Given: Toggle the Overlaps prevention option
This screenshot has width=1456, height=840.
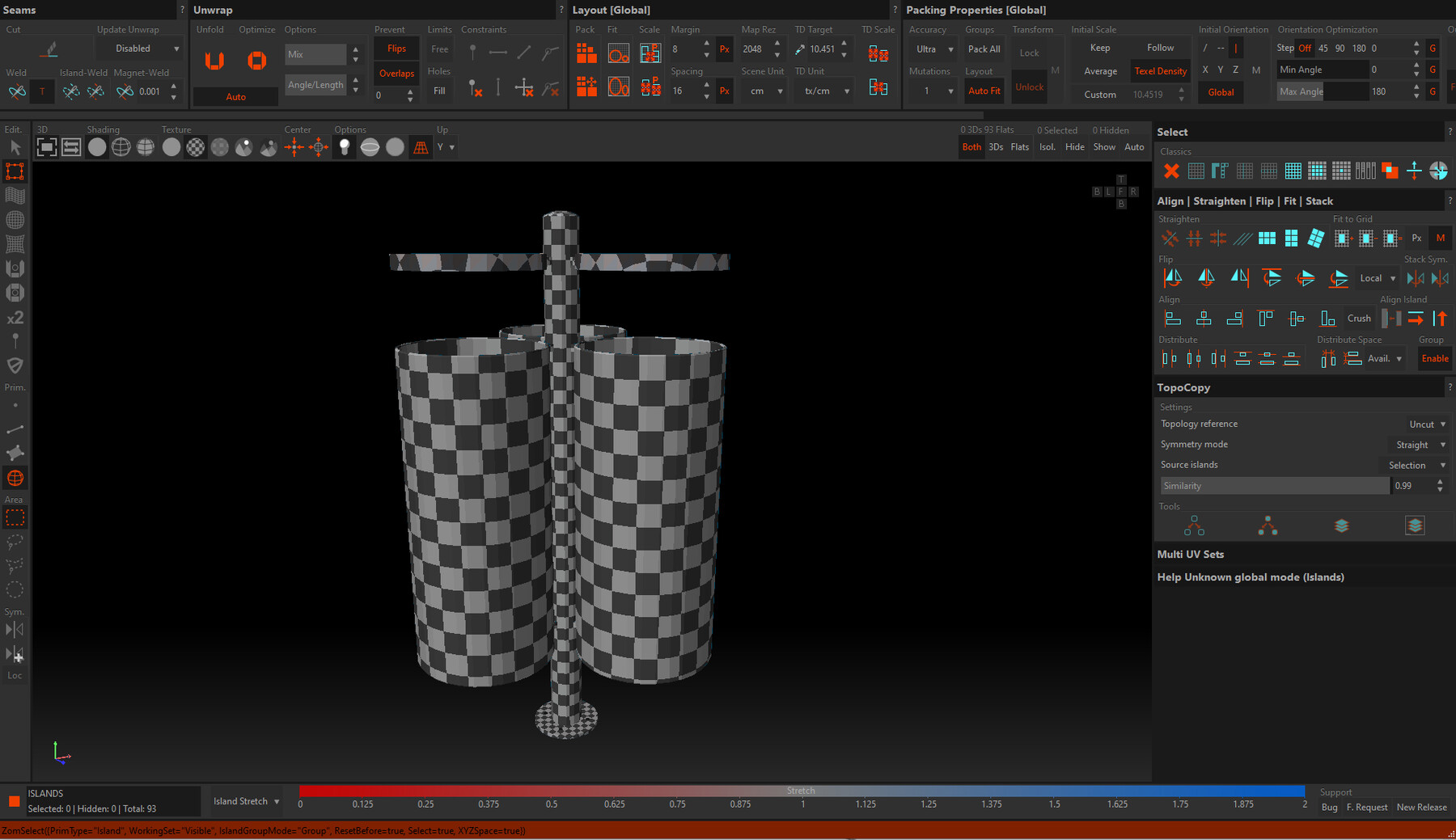Looking at the screenshot, I should (396, 74).
